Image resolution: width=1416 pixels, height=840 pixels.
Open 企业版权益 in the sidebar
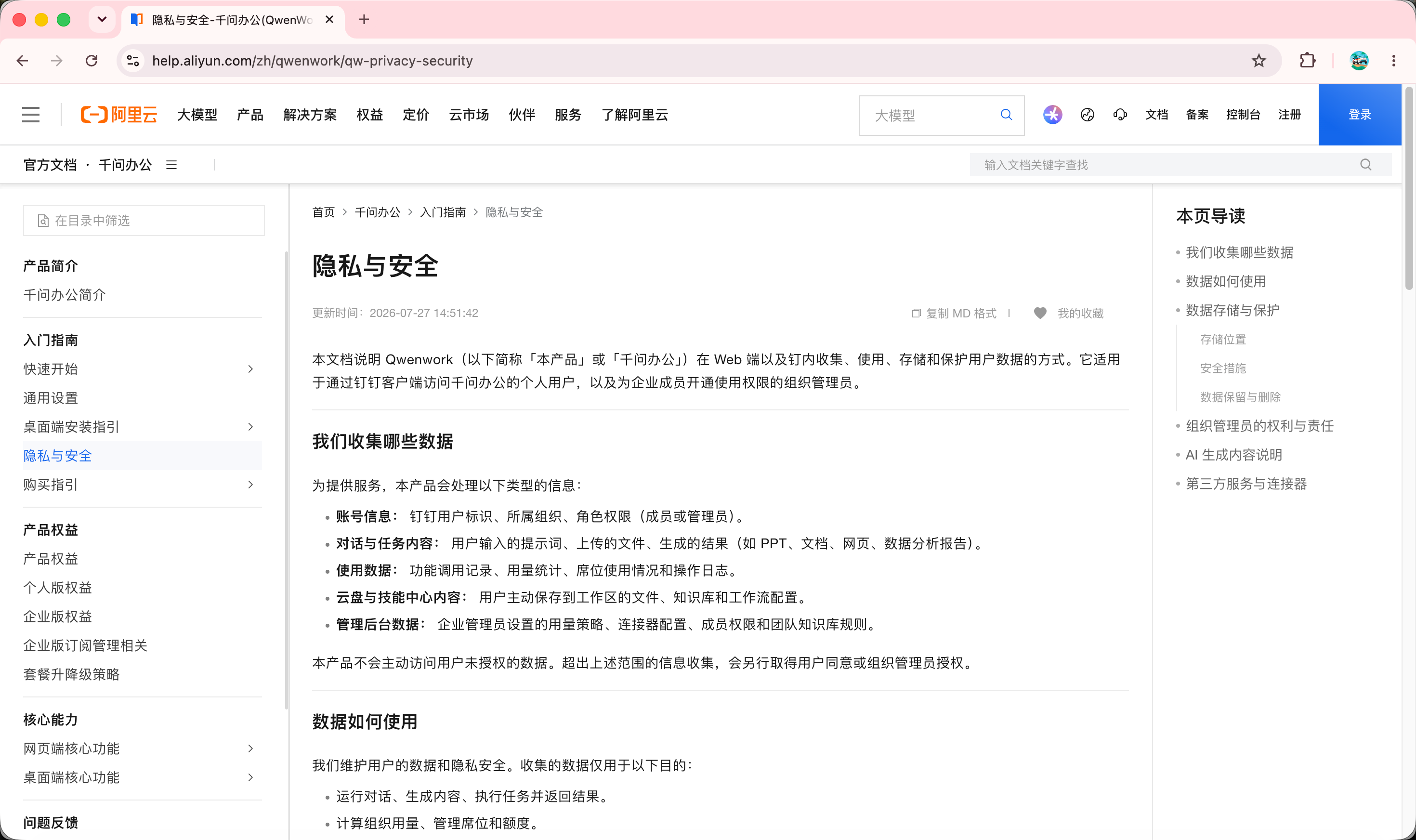tap(58, 617)
